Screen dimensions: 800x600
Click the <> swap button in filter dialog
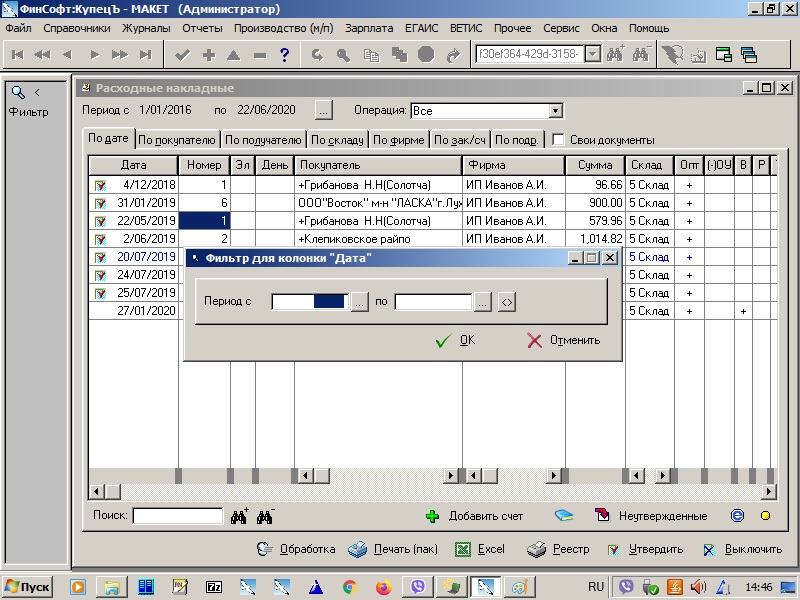pos(506,302)
